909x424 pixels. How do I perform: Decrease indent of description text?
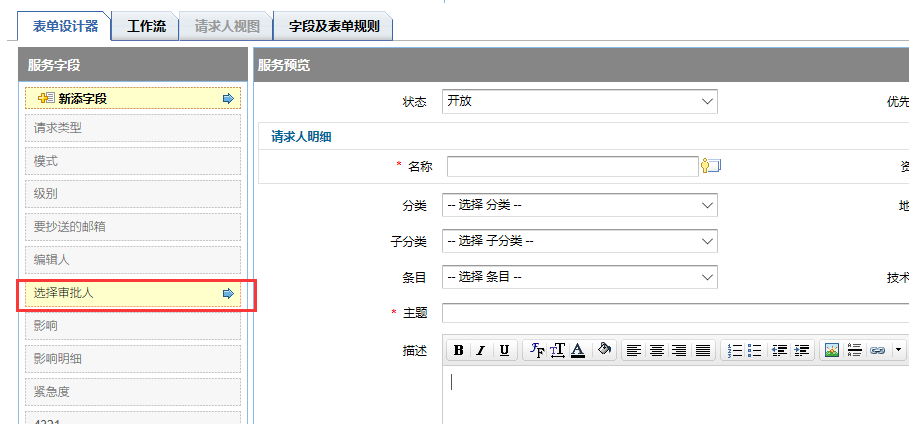pyautogui.click(x=780, y=350)
